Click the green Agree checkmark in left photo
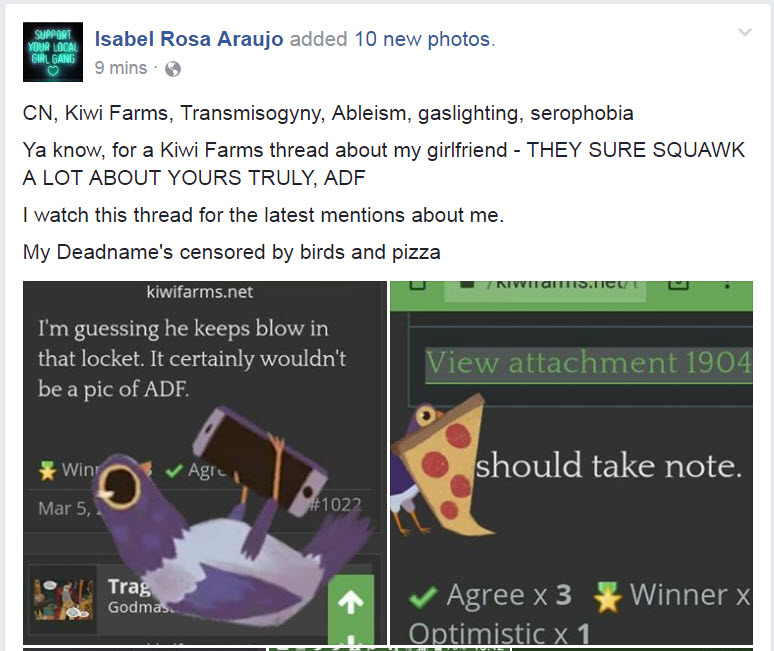774x651 pixels. tap(174, 471)
